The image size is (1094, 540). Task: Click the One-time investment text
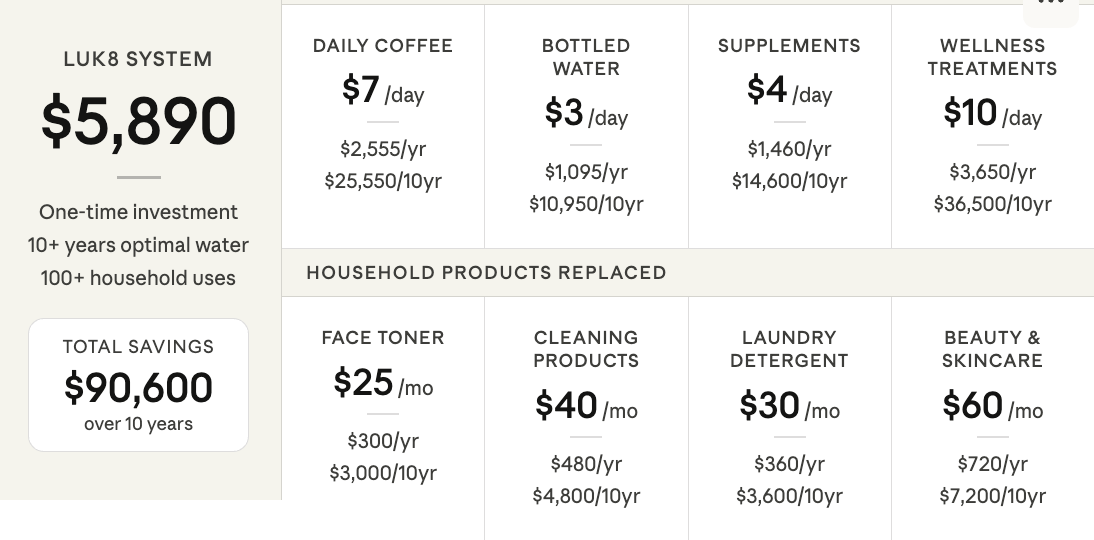(138, 212)
